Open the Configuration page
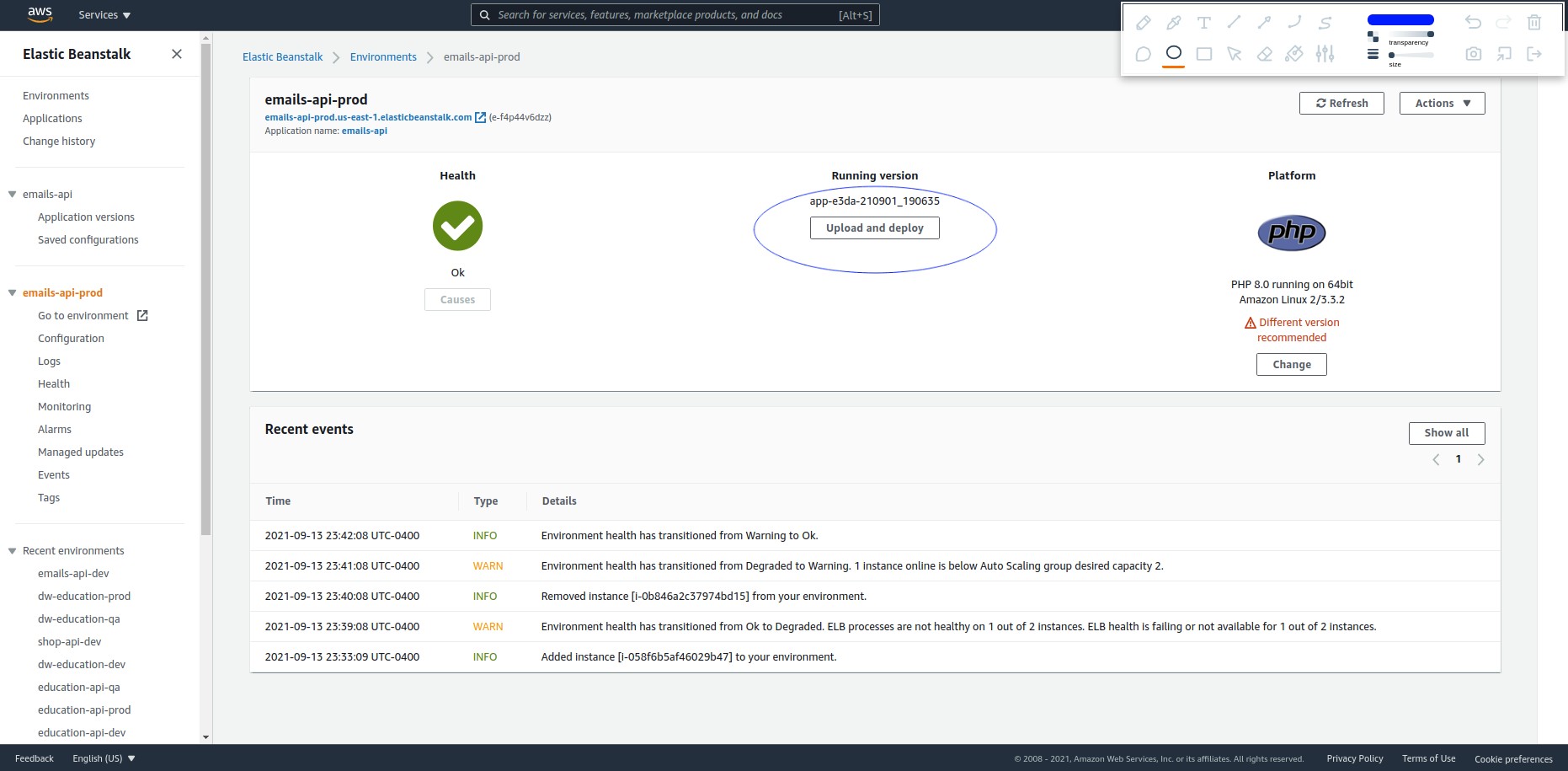This screenshot has width=1568, height=771. pos(71,339)
